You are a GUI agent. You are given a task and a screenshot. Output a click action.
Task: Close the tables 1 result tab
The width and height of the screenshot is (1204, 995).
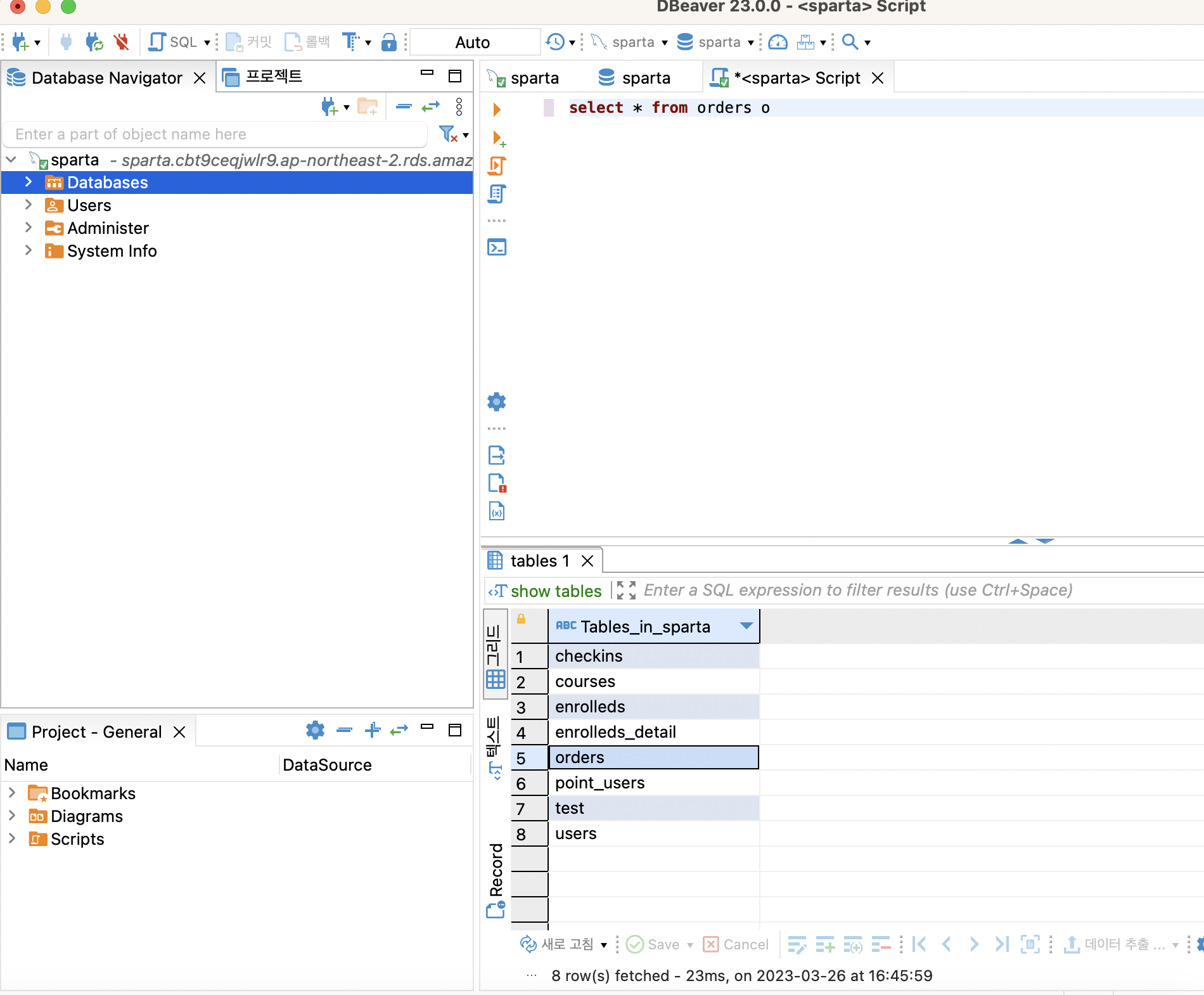[x=587, y=561]
